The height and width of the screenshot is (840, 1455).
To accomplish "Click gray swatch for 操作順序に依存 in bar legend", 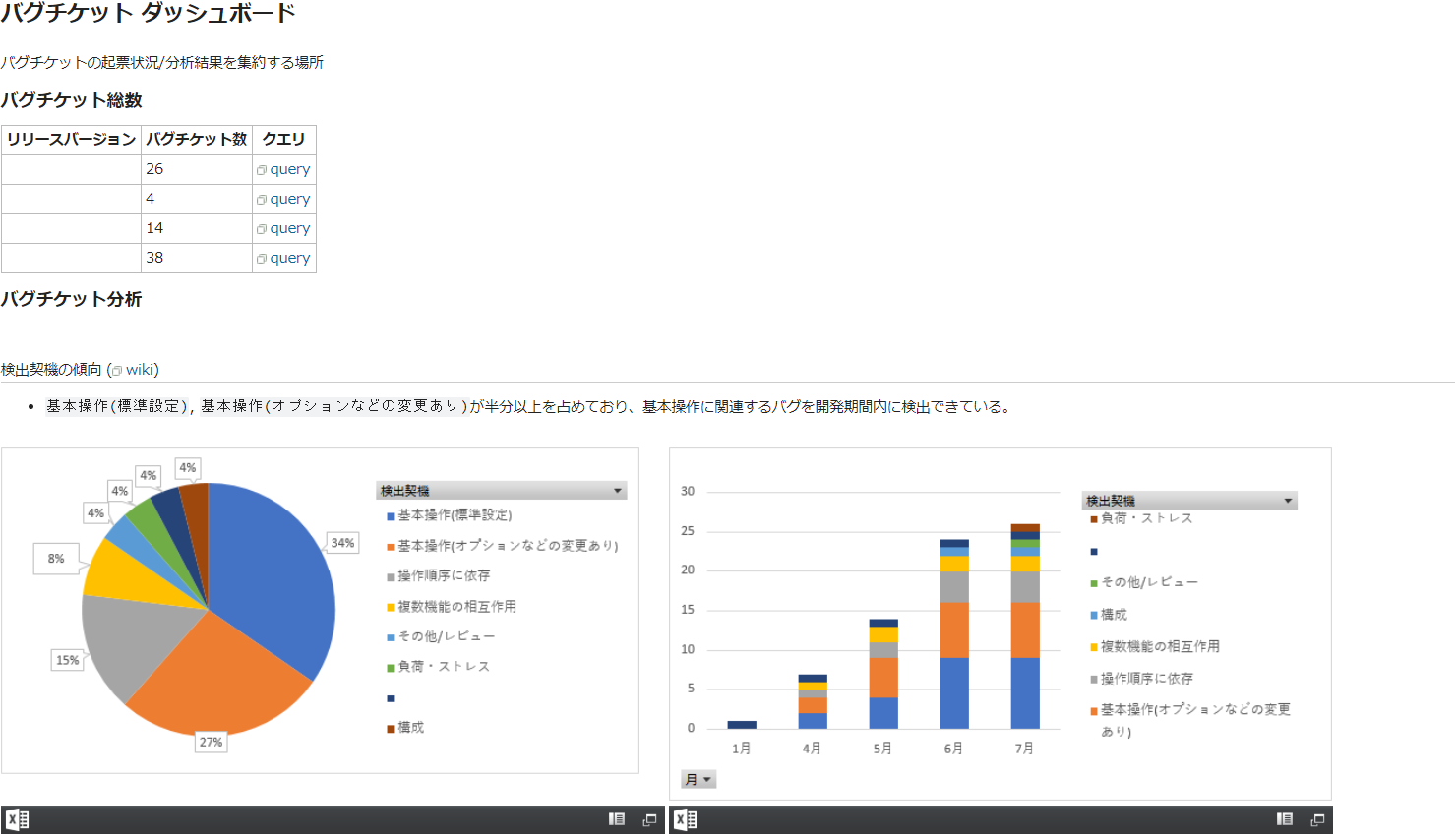I will tap(1094, 680).
